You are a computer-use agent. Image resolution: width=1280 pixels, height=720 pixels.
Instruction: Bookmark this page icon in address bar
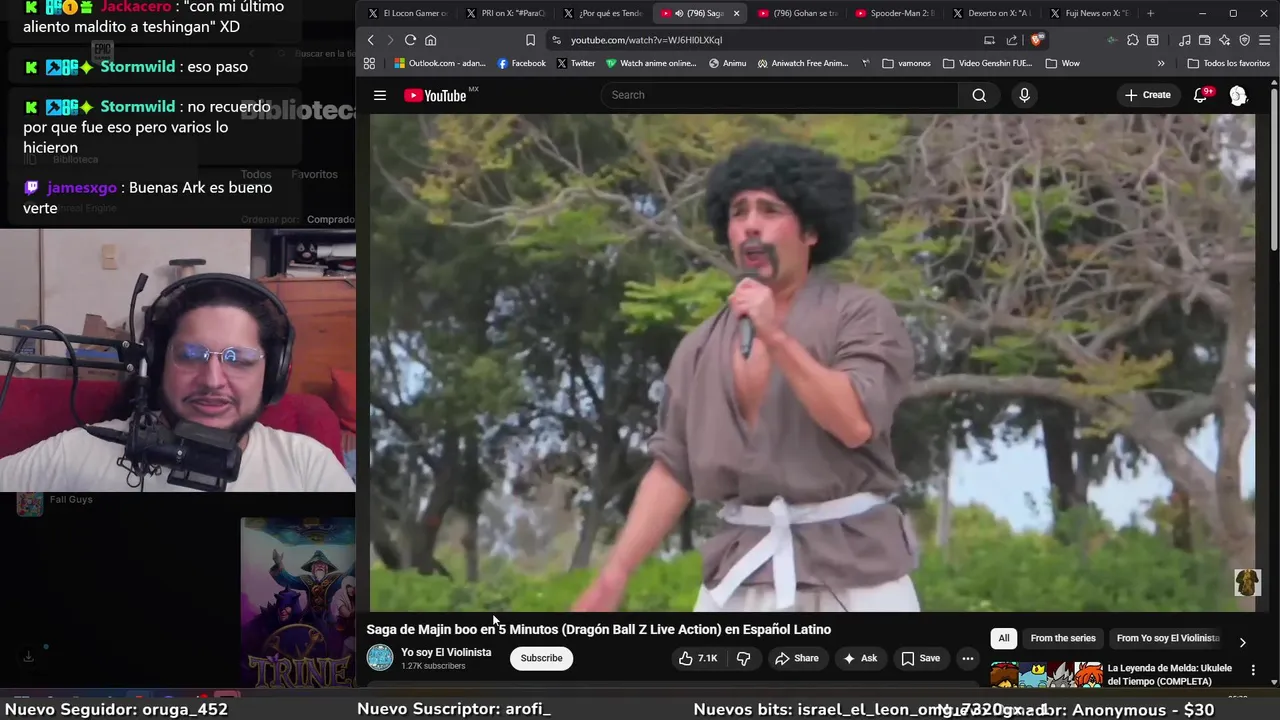pos(531,40)
